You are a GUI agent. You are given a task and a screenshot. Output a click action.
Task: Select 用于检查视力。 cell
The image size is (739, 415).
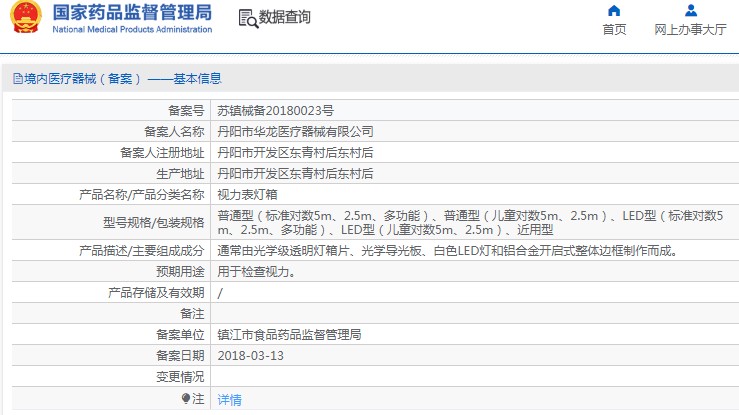(257, 272)
